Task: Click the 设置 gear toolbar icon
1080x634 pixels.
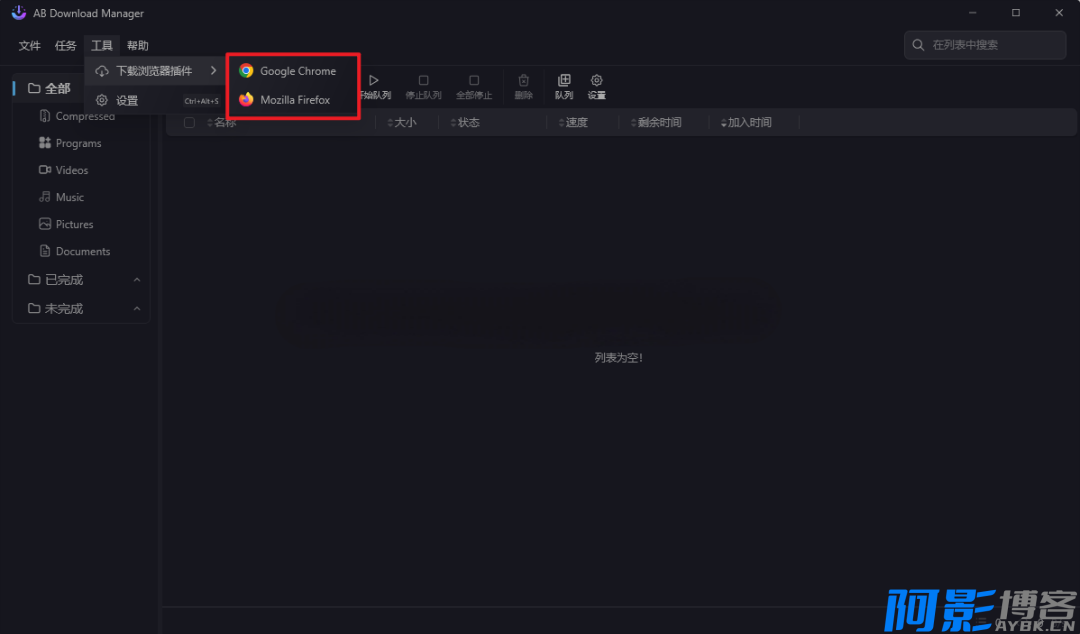Action: [x=597, y=81]
